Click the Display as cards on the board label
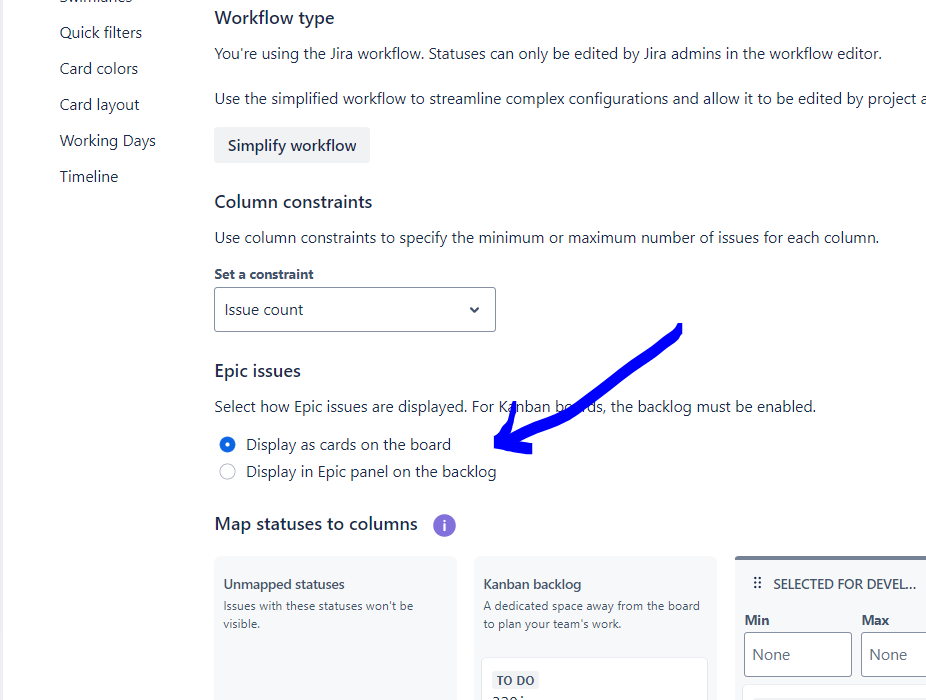Viewport: 926px width, 700px height. [x=348, y=444]
